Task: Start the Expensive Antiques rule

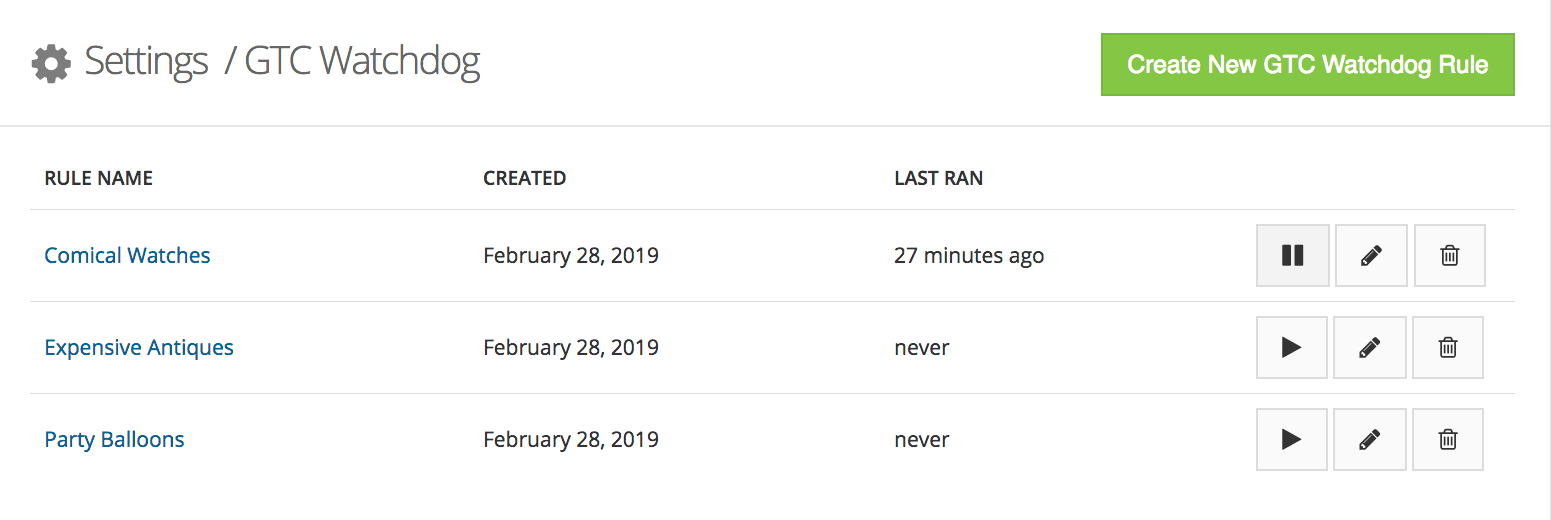Action: point(1291,348)
